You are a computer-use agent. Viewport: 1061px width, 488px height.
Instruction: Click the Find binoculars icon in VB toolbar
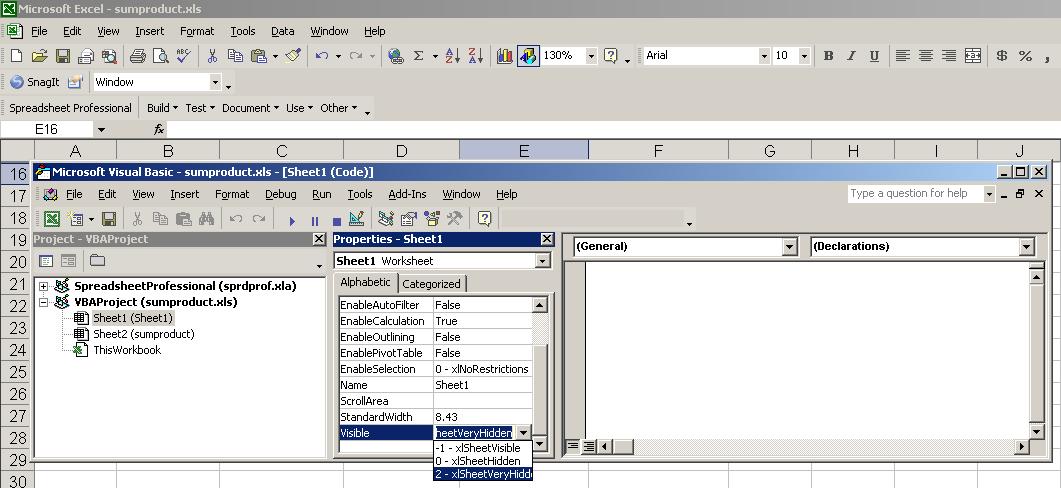[206, 219]
